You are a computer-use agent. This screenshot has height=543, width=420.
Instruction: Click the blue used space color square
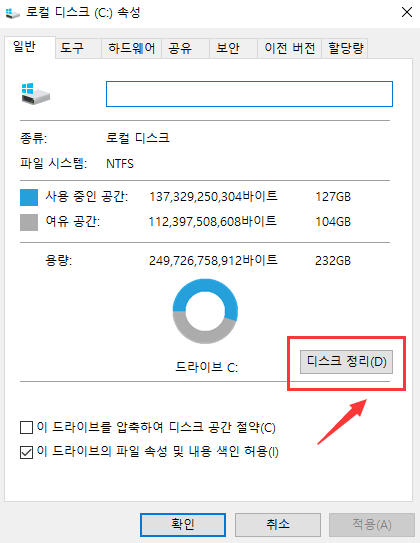(29, 197)
